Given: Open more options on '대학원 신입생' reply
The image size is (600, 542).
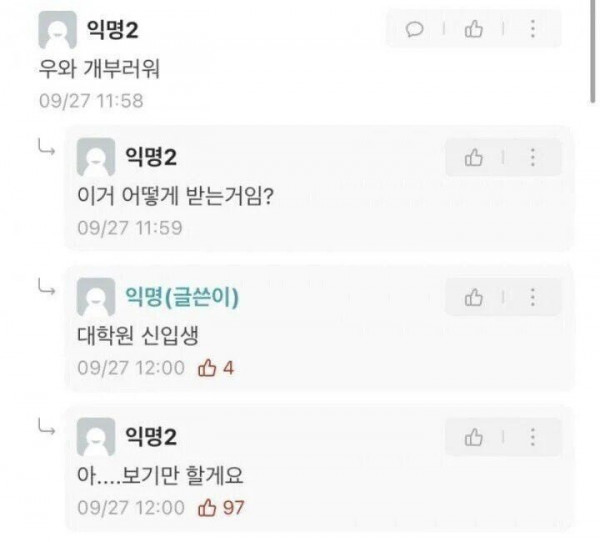Looking at the screenshot, I should [x=532, y=297].
